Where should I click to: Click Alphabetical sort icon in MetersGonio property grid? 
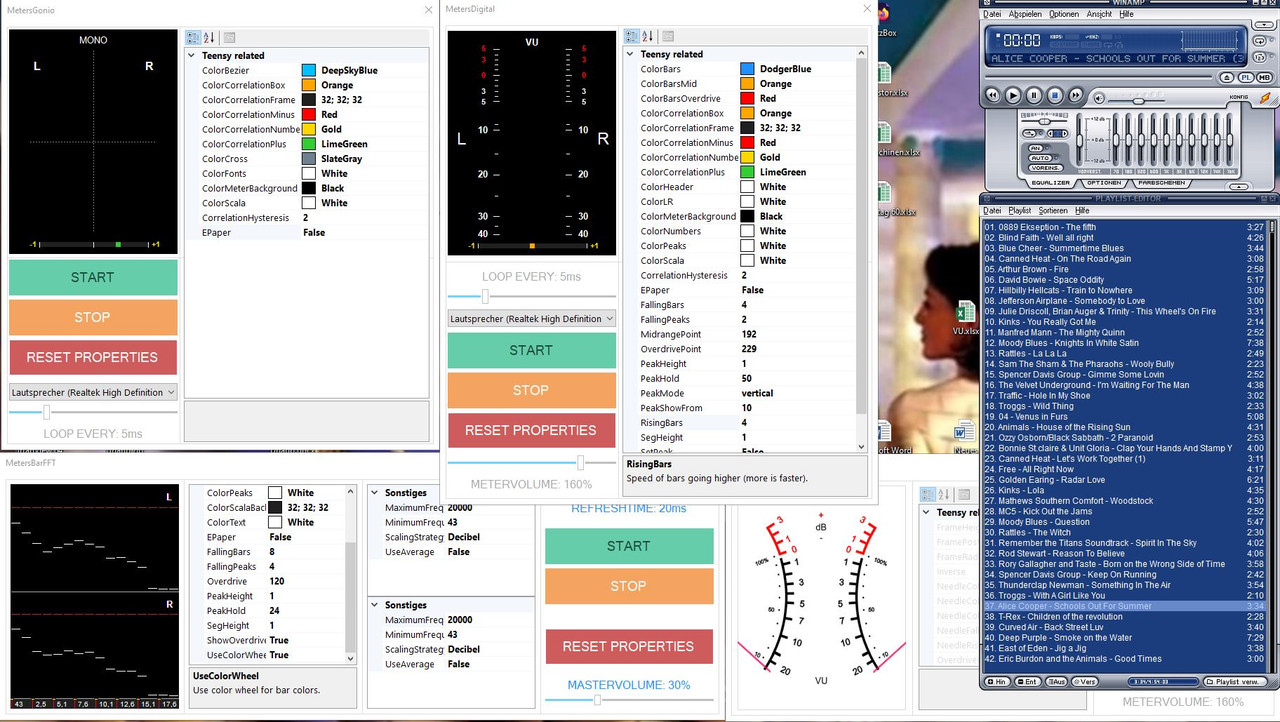pyautogui.click(x=209, y=37)
